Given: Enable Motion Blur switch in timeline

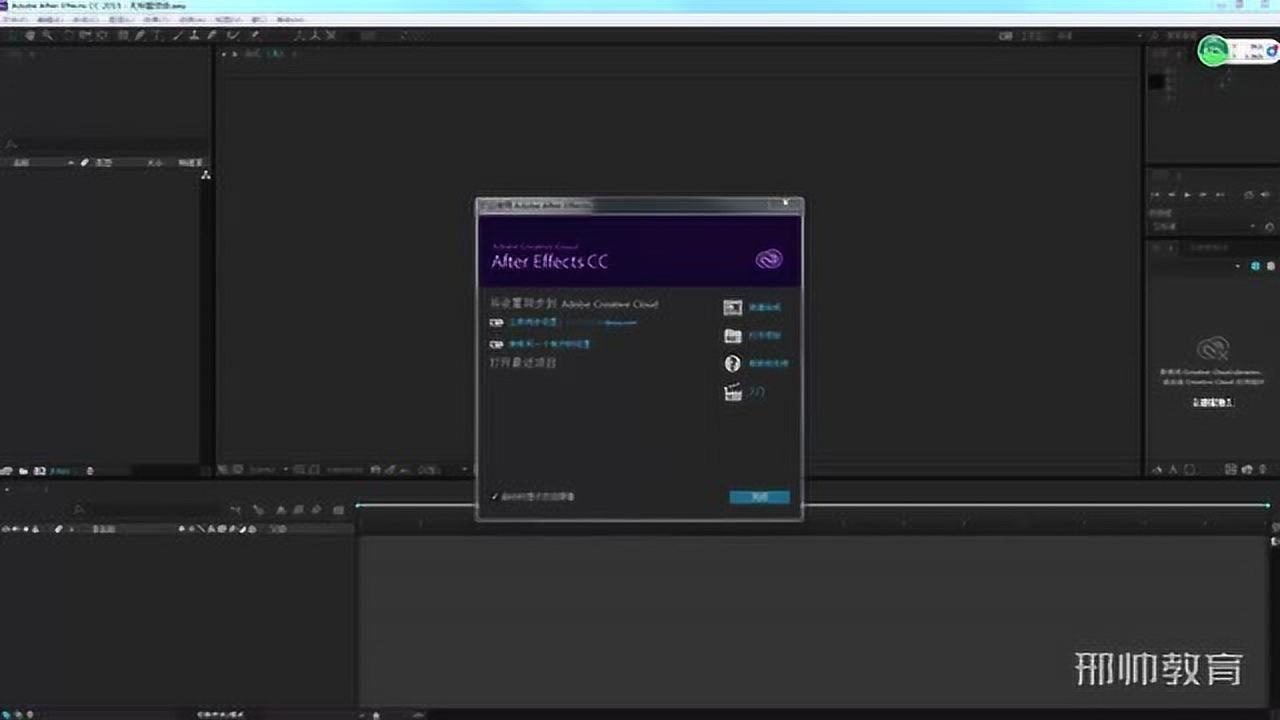Looking at the screenshot, I should (x=316, y=509).
